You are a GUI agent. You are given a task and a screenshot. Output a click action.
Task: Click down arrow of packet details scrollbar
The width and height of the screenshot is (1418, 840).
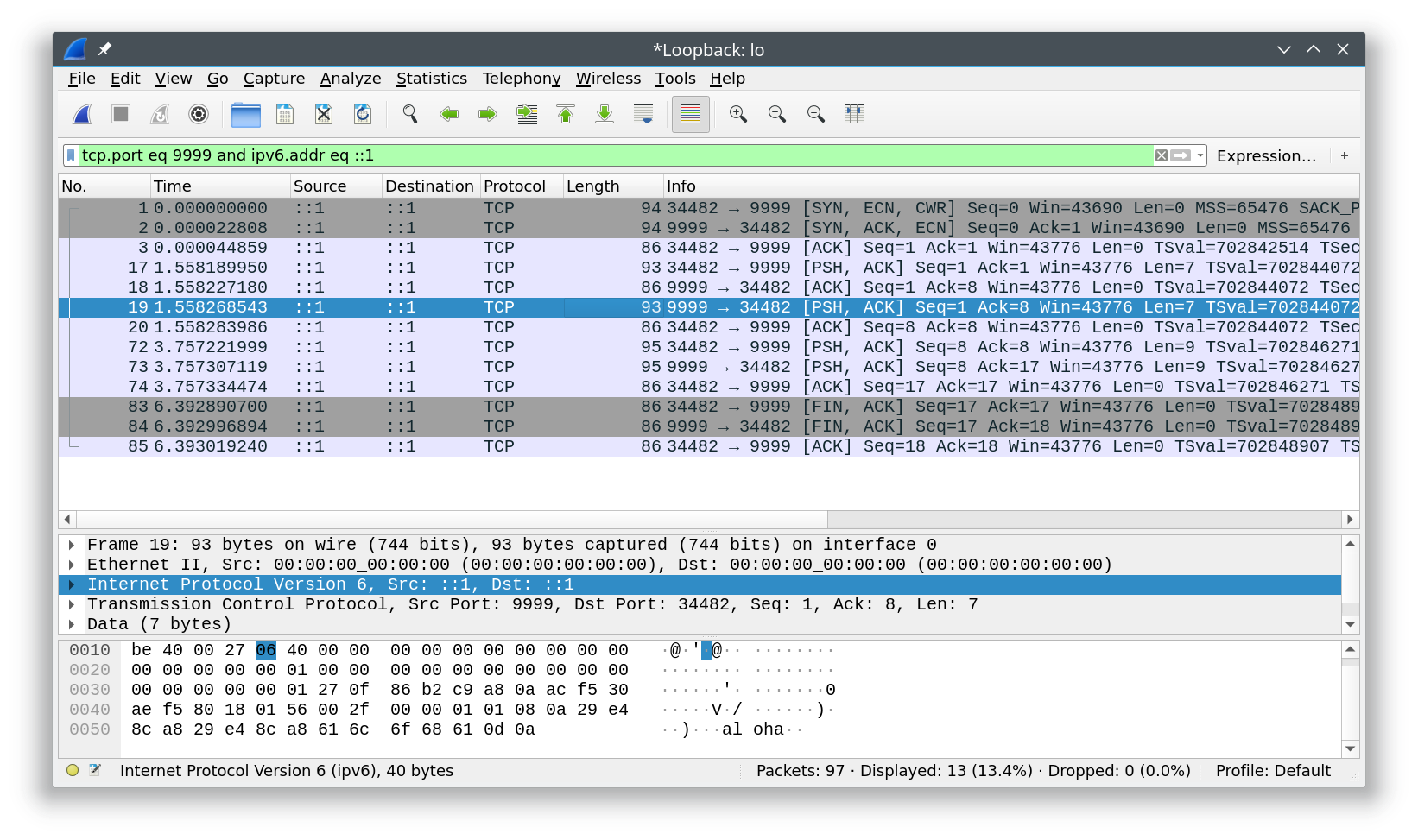click(x=1350, y=624)
